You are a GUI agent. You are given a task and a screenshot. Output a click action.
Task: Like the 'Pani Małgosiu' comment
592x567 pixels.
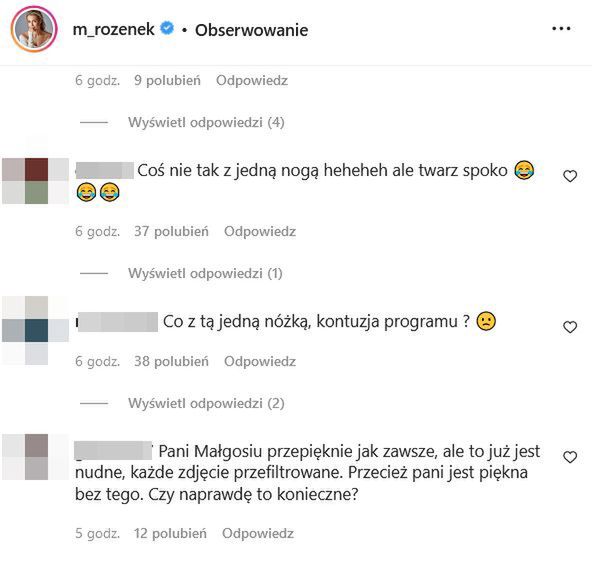570,457
